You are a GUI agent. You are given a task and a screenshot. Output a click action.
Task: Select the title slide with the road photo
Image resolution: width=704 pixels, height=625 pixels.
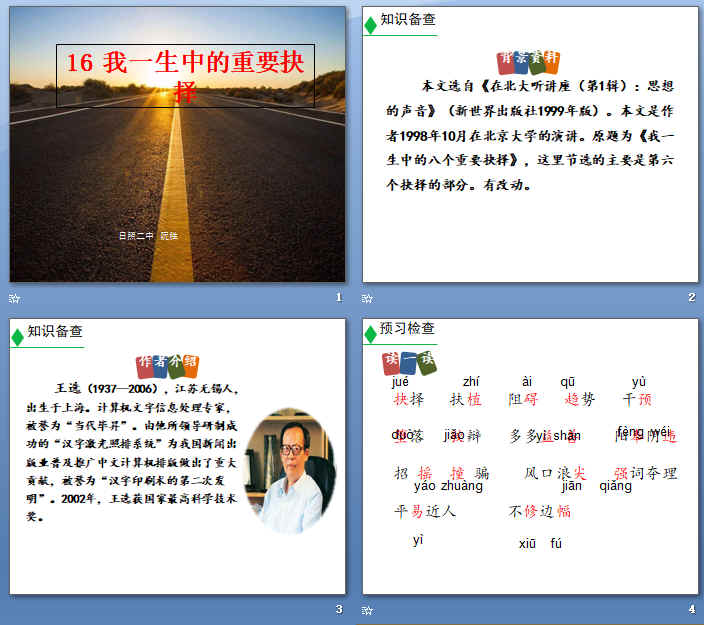[x=177, y=144]
